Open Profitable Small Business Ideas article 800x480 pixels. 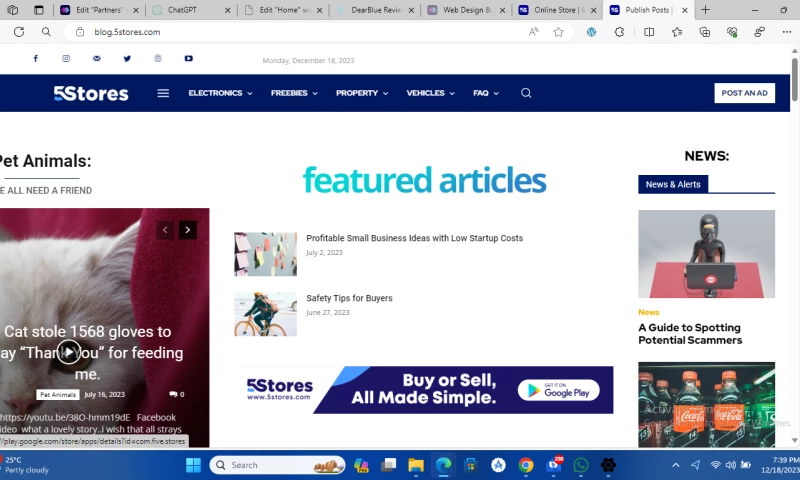tap(414, 238)
